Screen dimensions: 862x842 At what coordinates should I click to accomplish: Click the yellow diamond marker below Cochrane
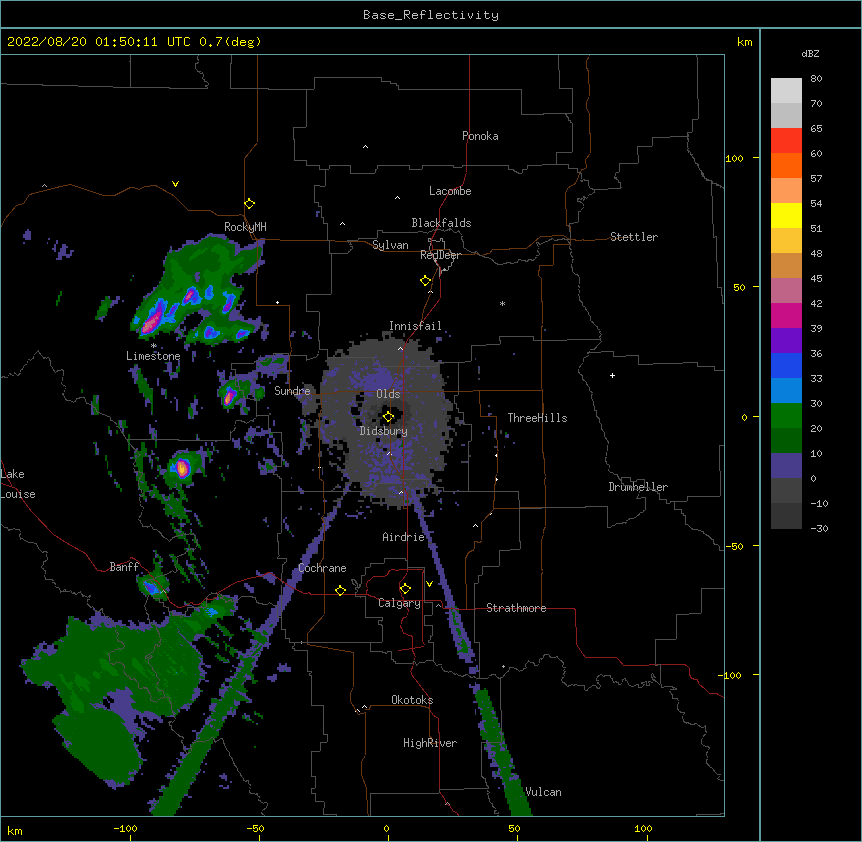[340, 590]
